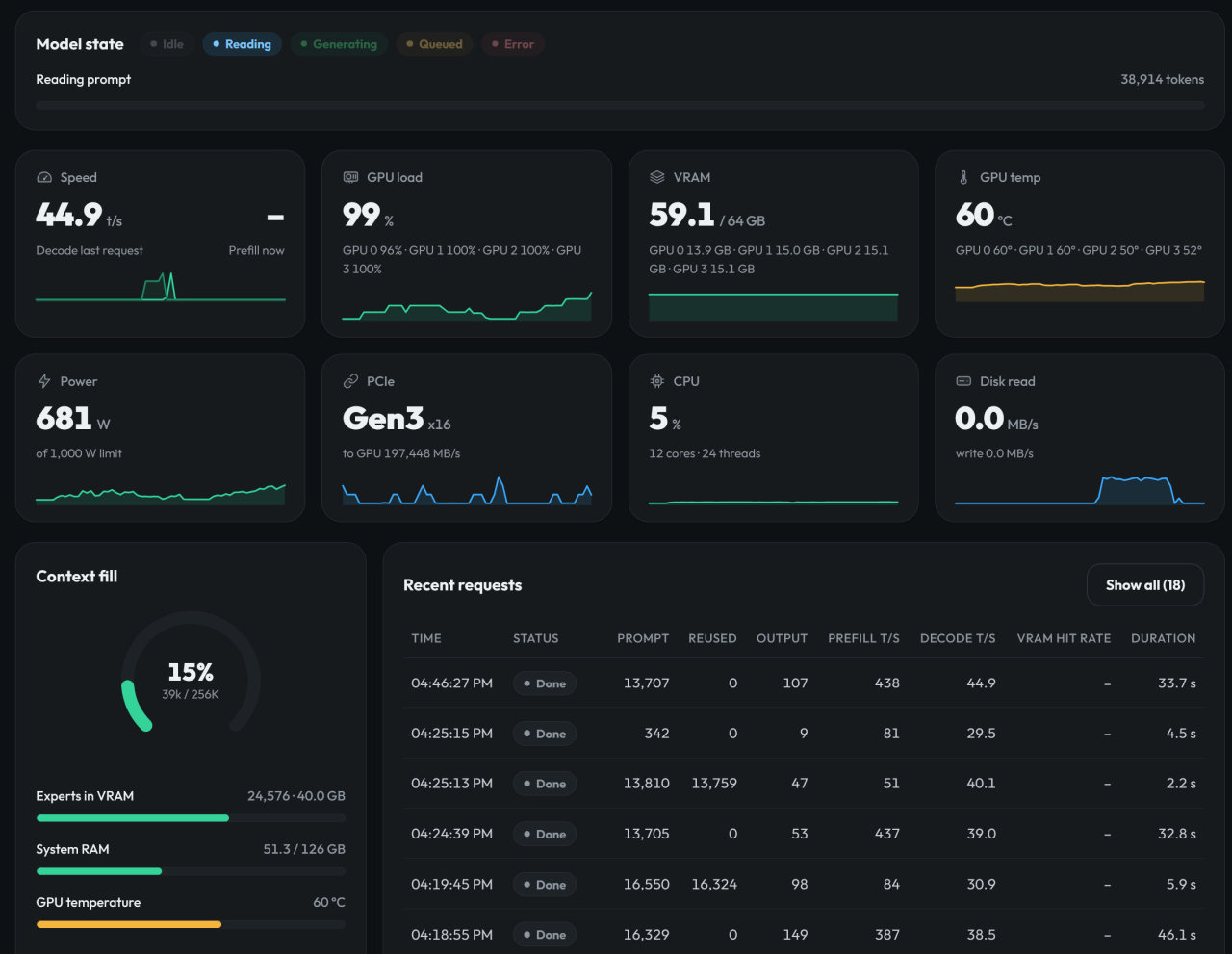Click the 681 W power reading

point(73,419)
